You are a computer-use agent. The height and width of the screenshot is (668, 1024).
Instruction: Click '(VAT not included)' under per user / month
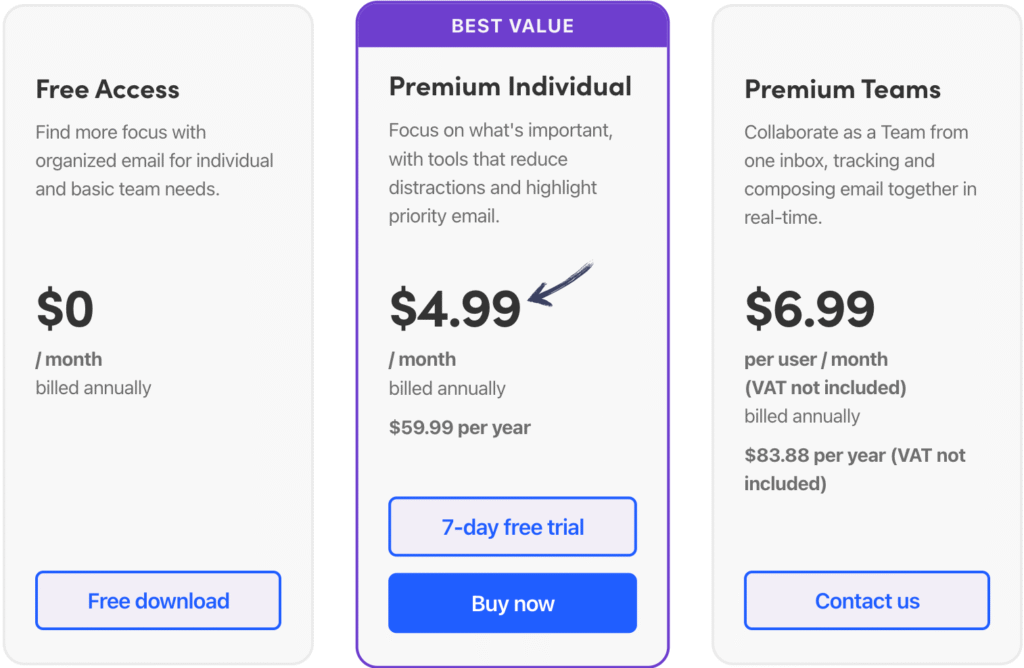(x=825, y=387)
